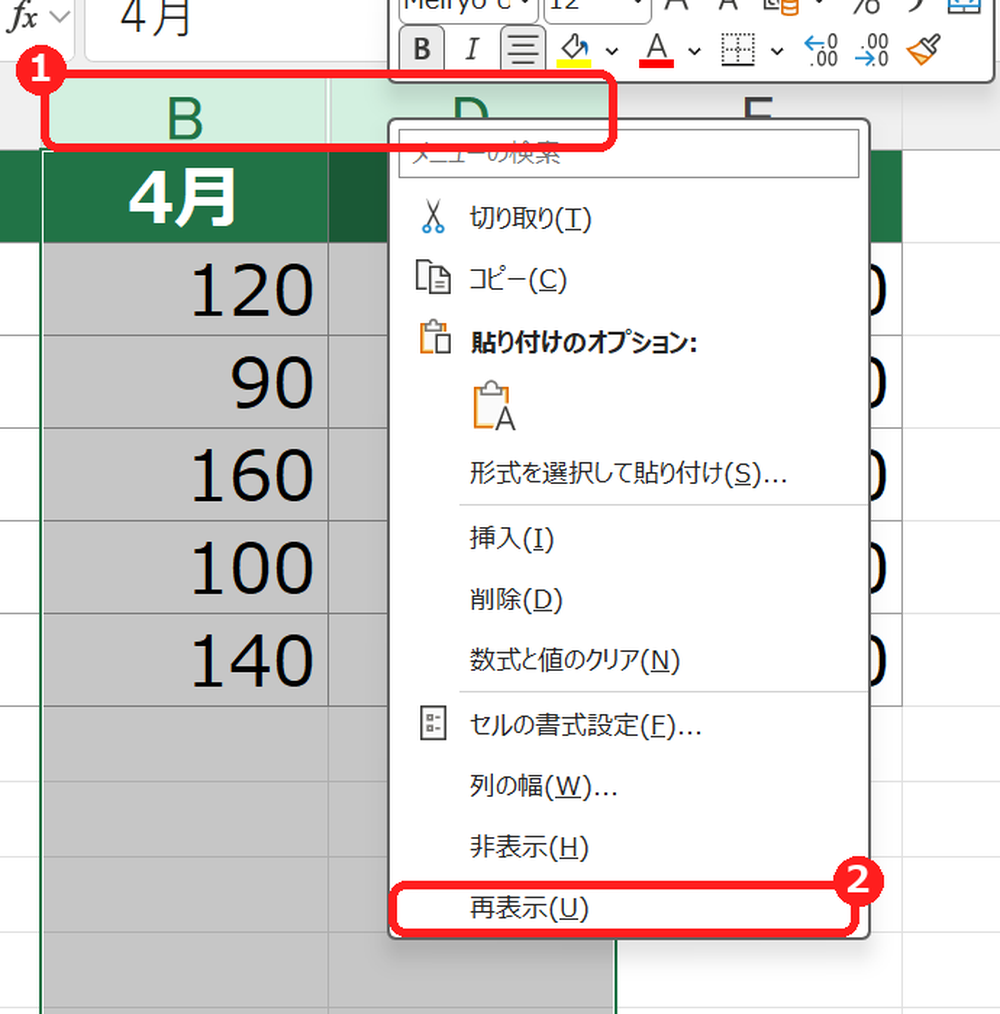Image resolution: width=1000 pixels, height=1014 pixels.
Task: Select the Format Painter brush
Action: [923, 50]
